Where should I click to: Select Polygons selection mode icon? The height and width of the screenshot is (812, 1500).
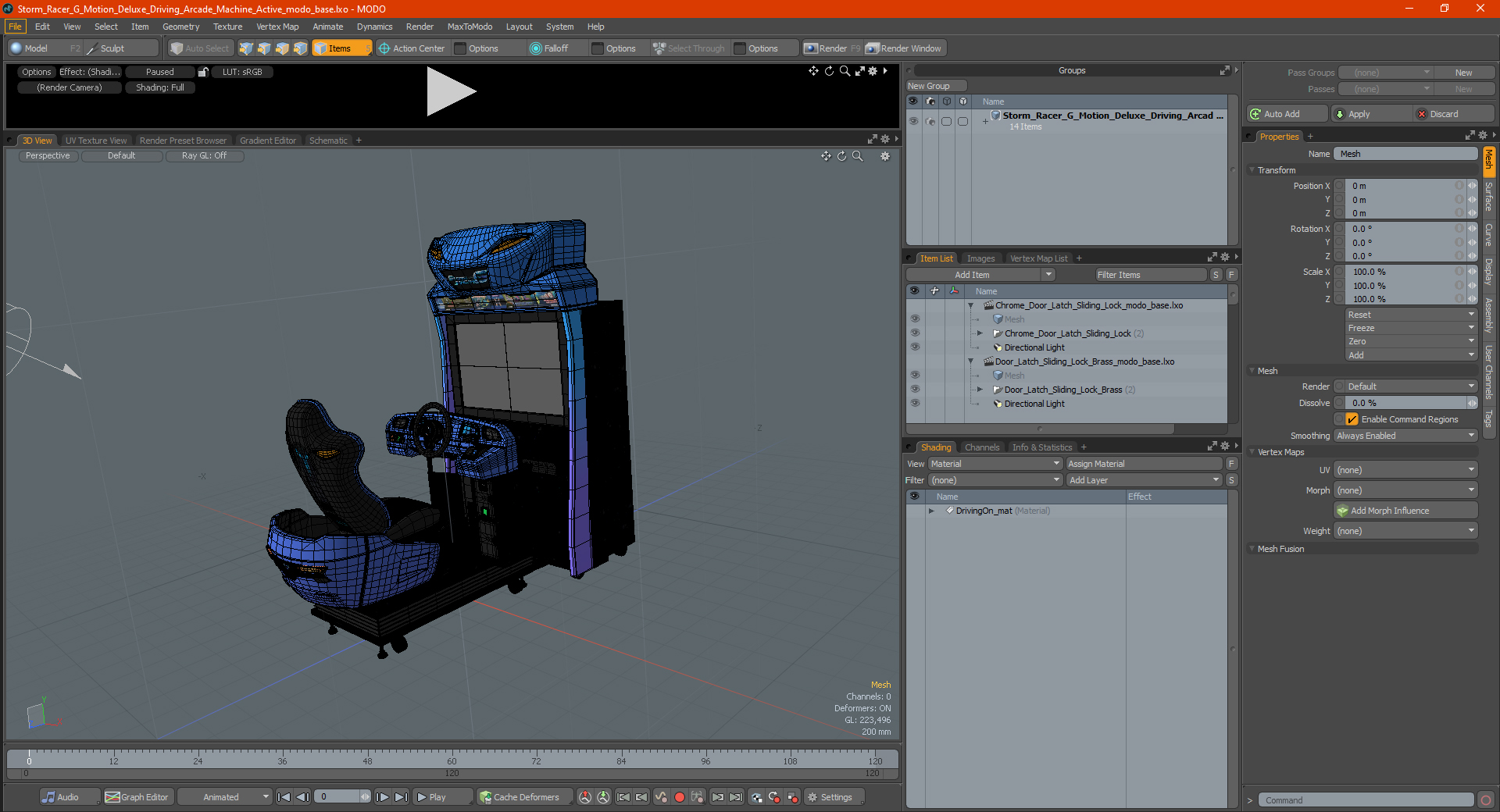tap(282, 48)
